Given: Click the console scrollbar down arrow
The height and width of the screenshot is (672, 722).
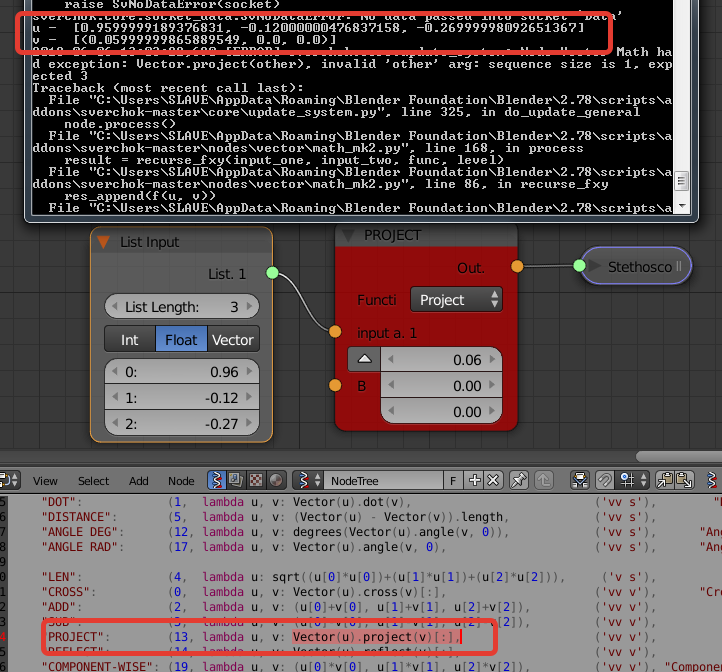Looking at the screenshot, I should coord(682,206).
